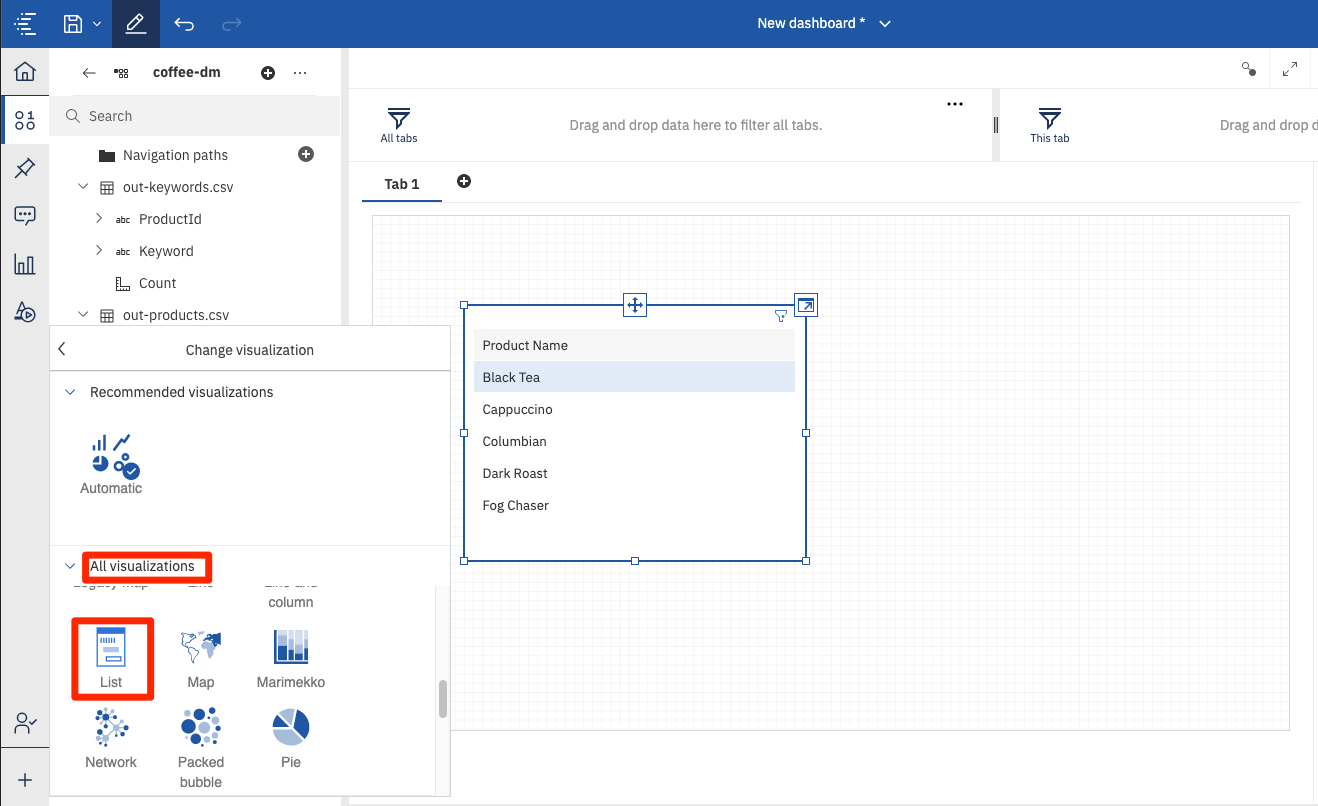This screenshot has height=806, width=1318.
Task: Click the Save disk icon
Action: pyautogui.click(x=72, y=23)
